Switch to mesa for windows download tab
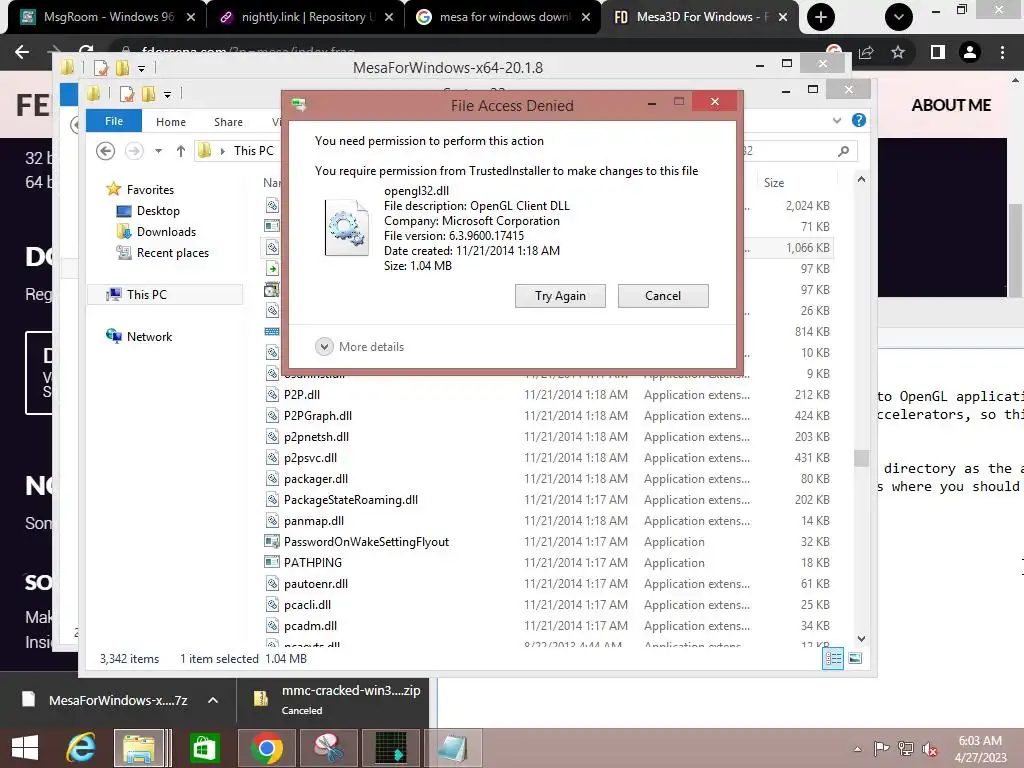This screenshot has height=768, width=1024. click(502, 17)
